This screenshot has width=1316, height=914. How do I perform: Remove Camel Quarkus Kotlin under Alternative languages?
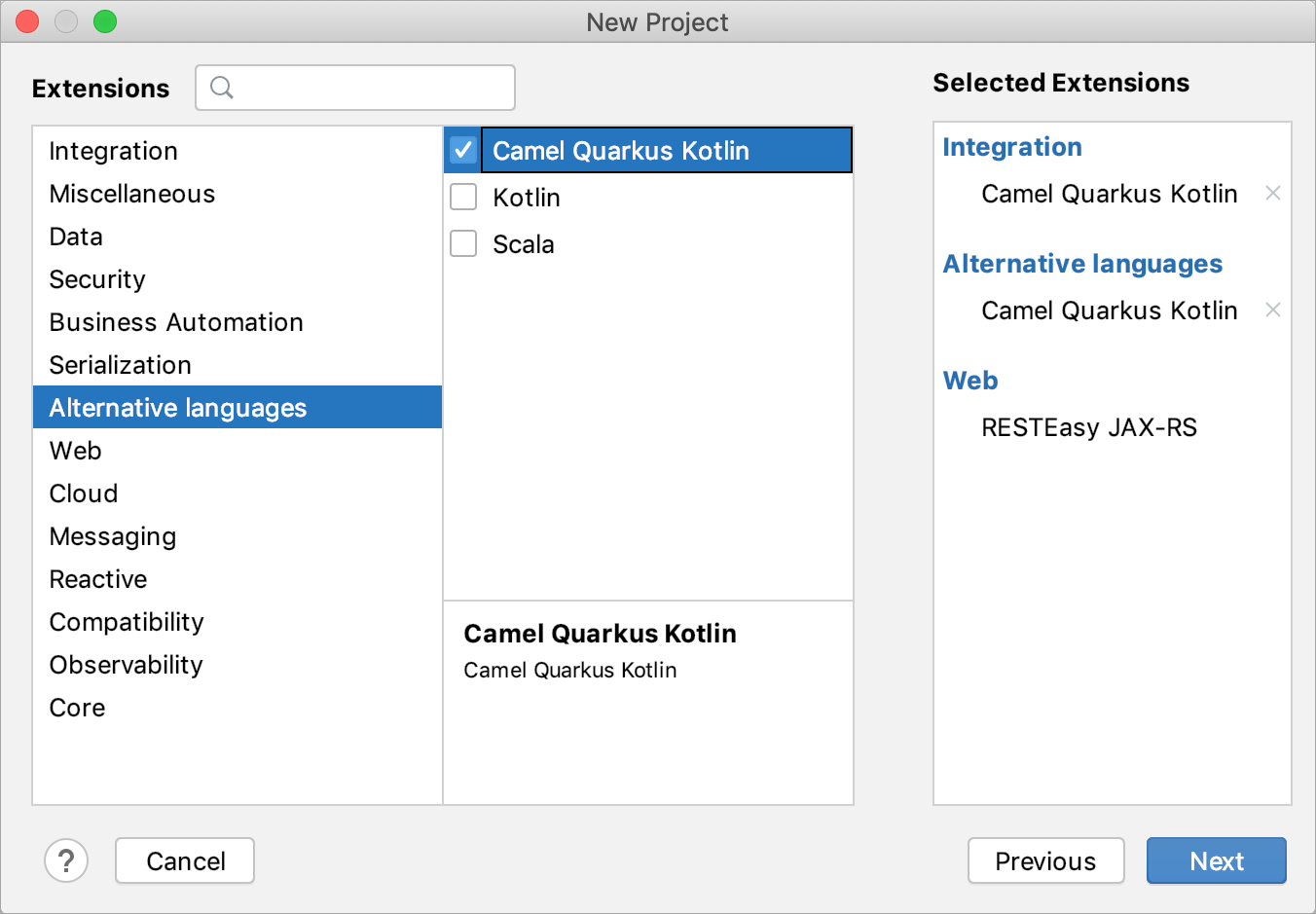coord(1272,310)
